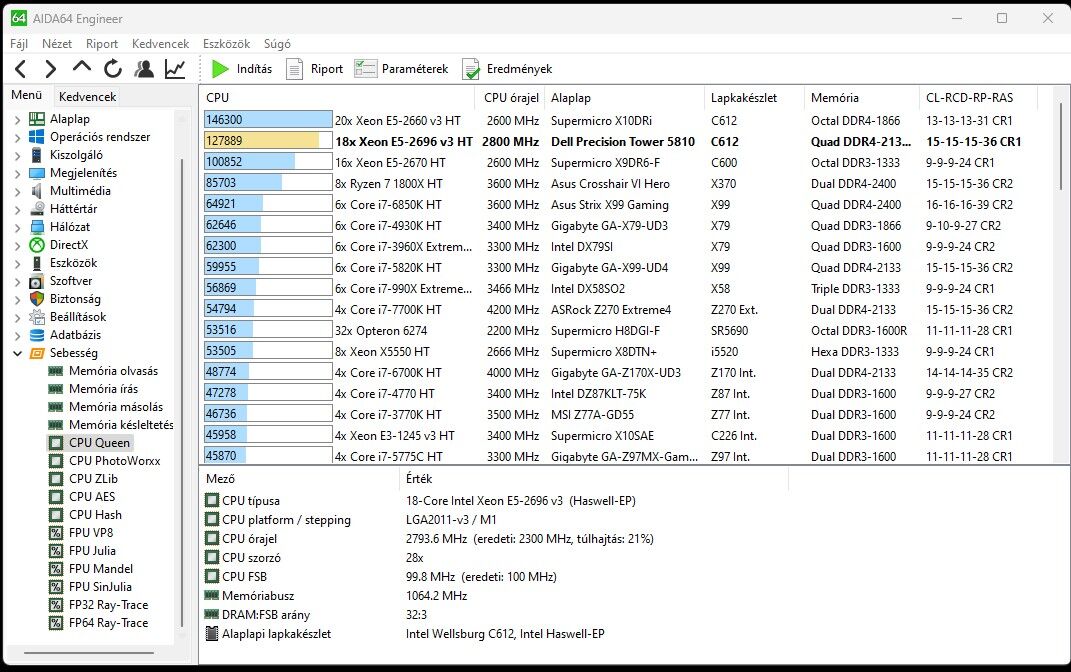Select the 146300 score result bar

click(268, 120)
